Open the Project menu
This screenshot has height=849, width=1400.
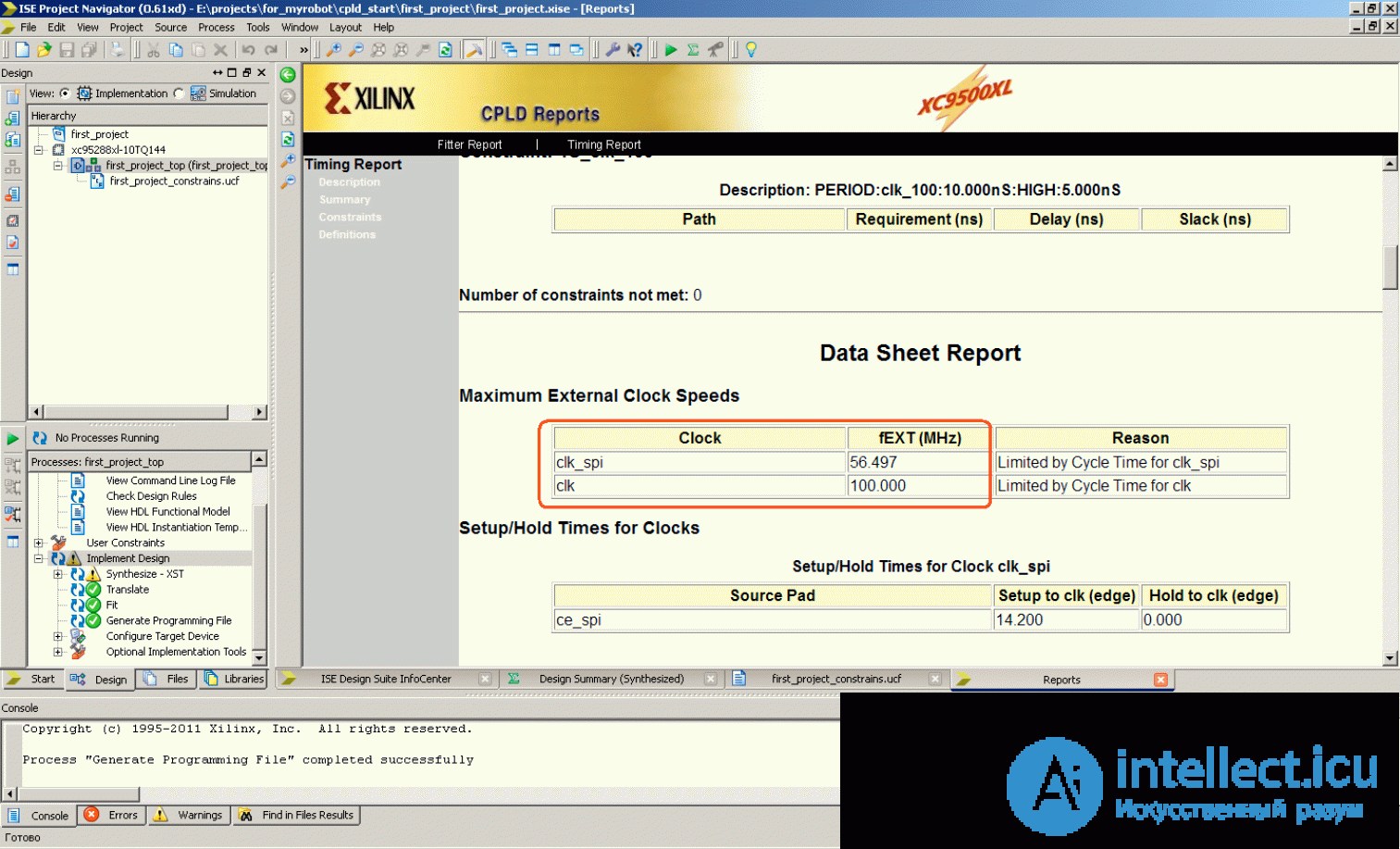[x=126, y=28]
